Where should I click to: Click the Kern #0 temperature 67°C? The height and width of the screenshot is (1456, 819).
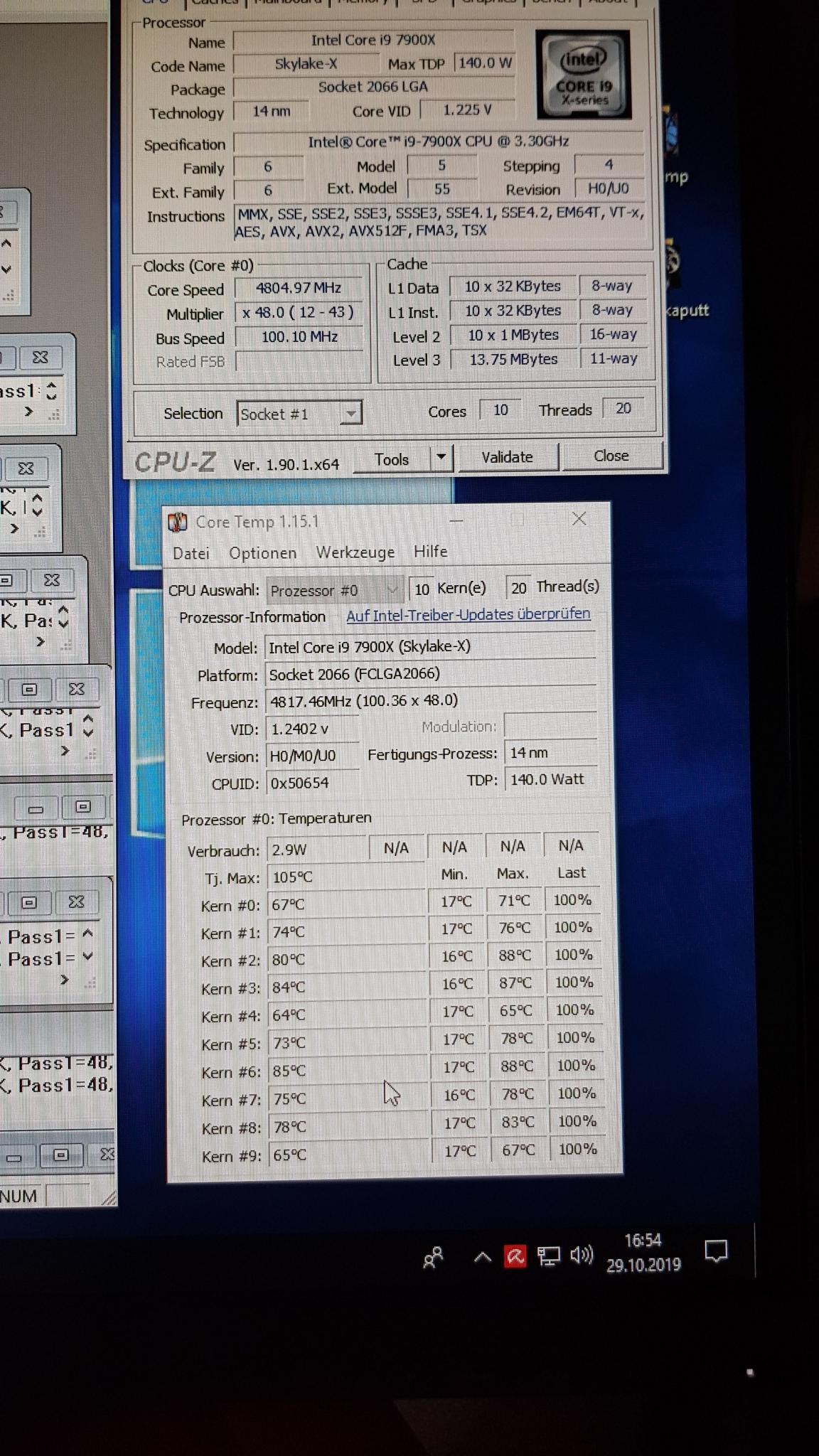[x=346, y=905]
